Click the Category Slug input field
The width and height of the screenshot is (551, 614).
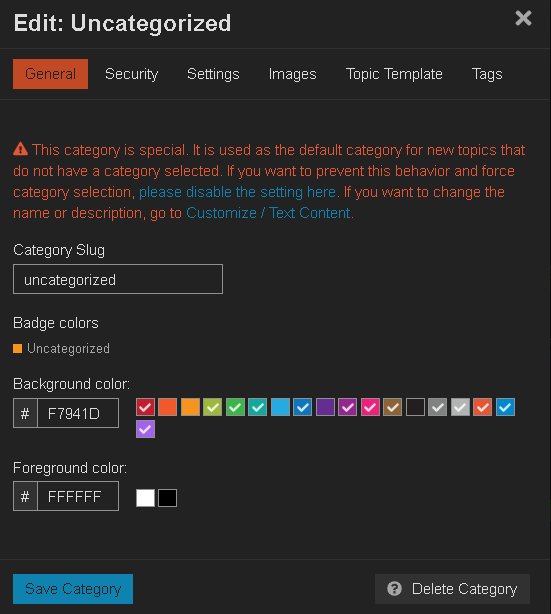pyautogui.click(x=118, y=279)
